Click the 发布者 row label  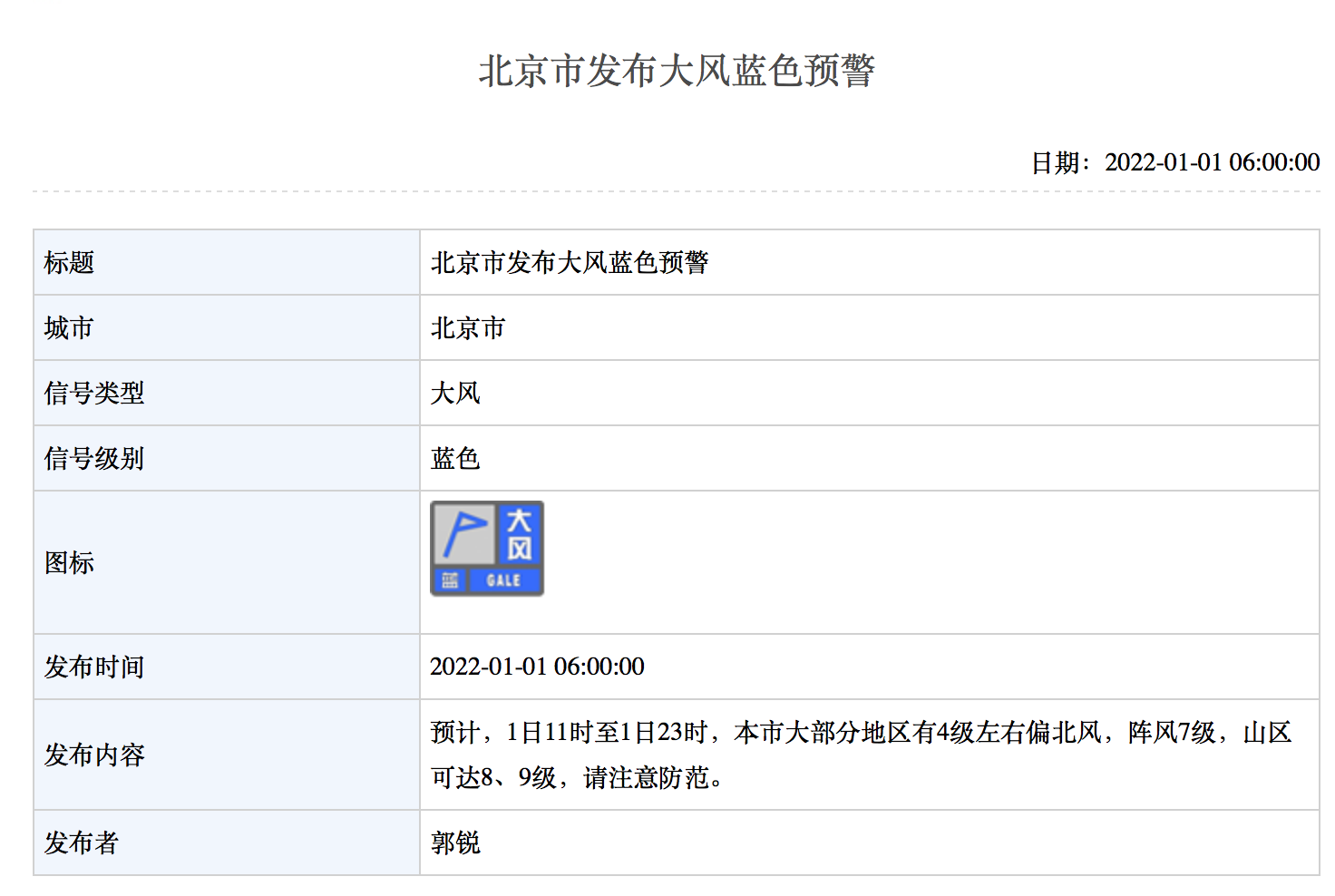[x=82, y=843]
